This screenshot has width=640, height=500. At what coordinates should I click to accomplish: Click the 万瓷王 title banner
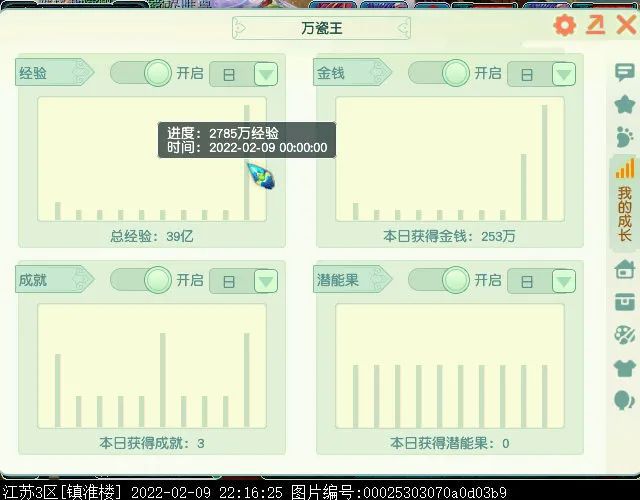pos(321,28)
